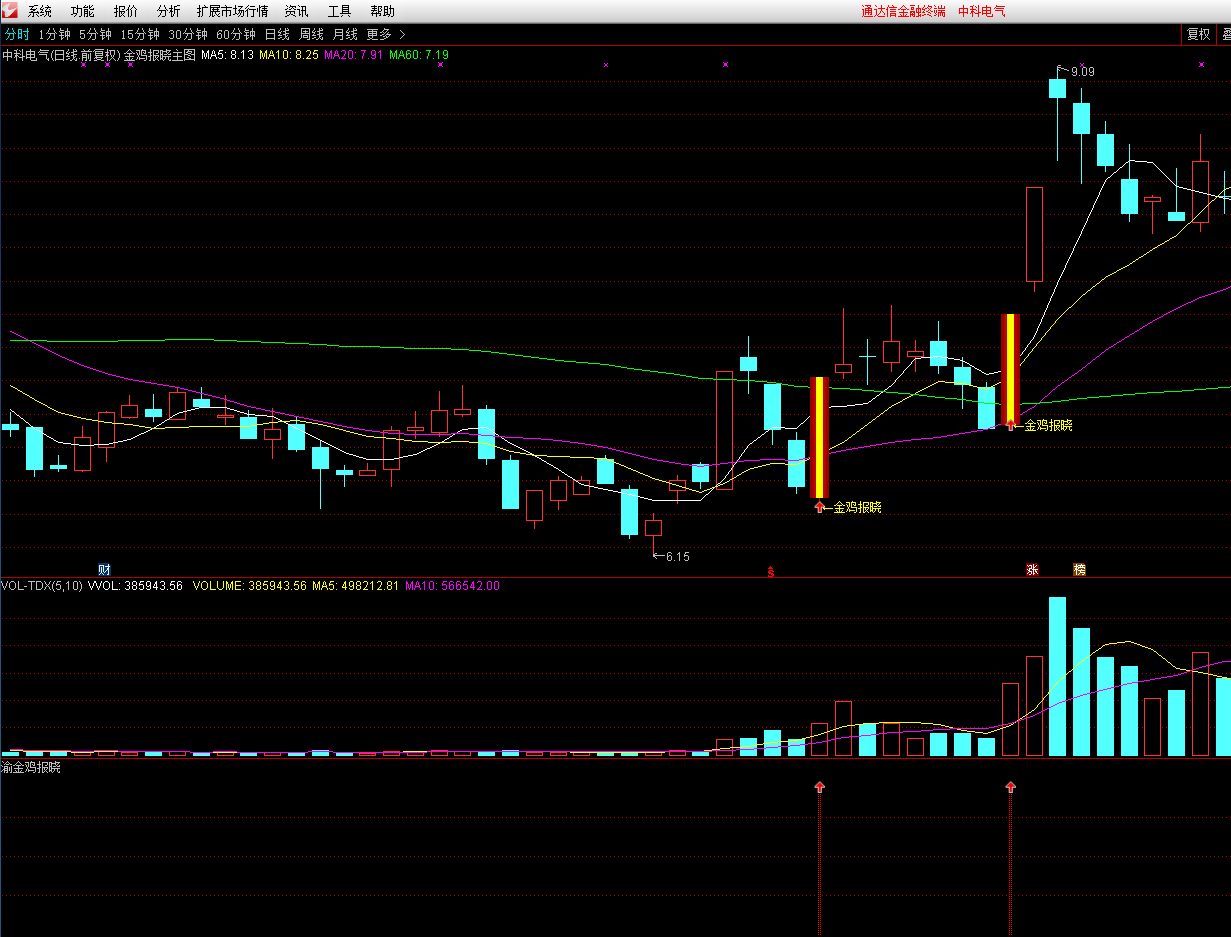Open the 报价 menu
Image resolution: width=1231 pixels, height=937 pixels.
tap(126, 12)
